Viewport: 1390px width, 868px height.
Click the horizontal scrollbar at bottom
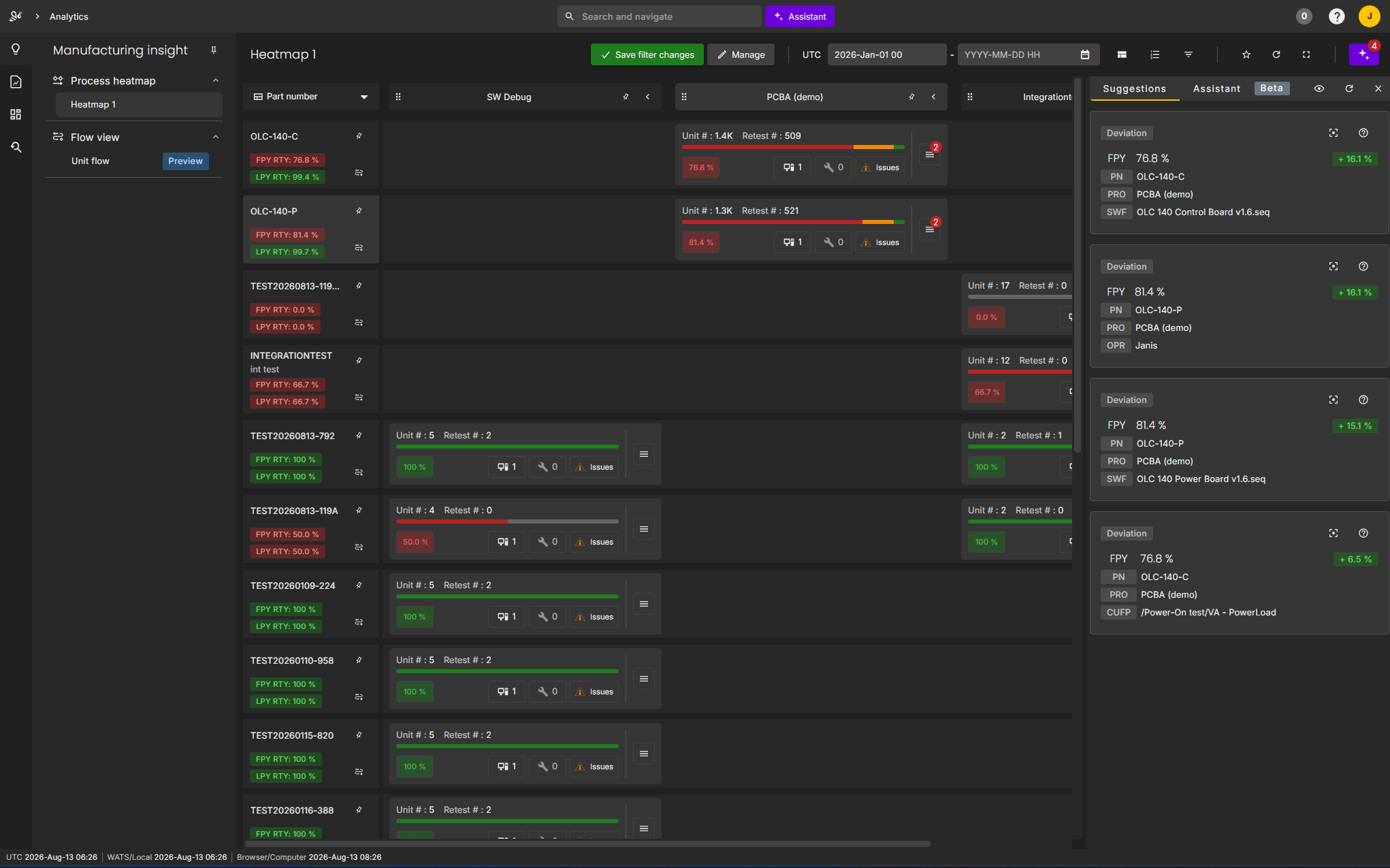click(x=587, y=843)
